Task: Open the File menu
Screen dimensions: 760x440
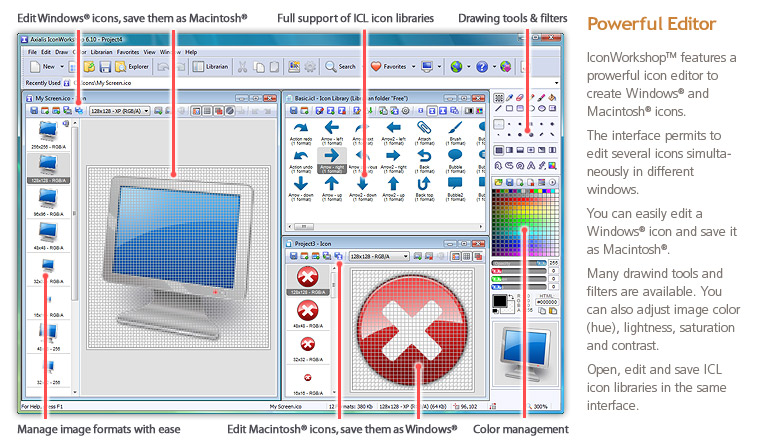Action: (32, 52)
